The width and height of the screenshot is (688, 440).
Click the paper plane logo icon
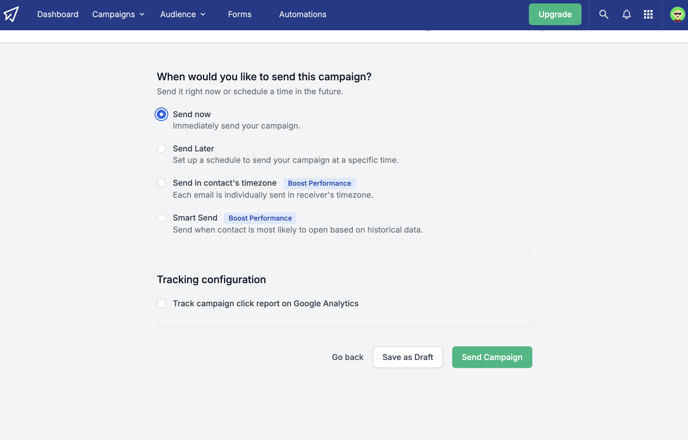(x=12, y=14)
